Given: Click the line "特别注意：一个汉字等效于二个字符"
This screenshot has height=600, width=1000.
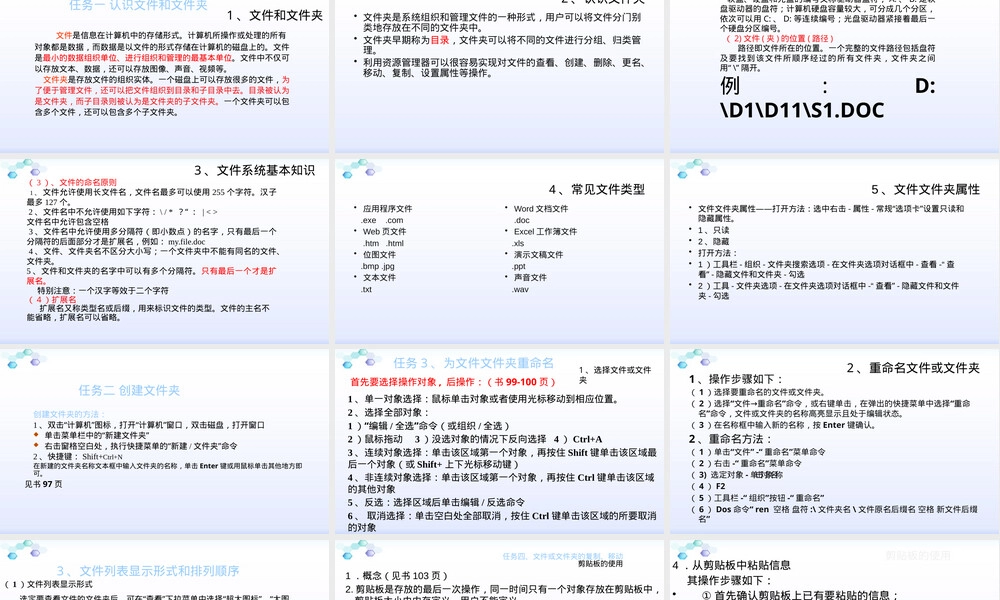Looking at the screenshot, I should point(103,290).
